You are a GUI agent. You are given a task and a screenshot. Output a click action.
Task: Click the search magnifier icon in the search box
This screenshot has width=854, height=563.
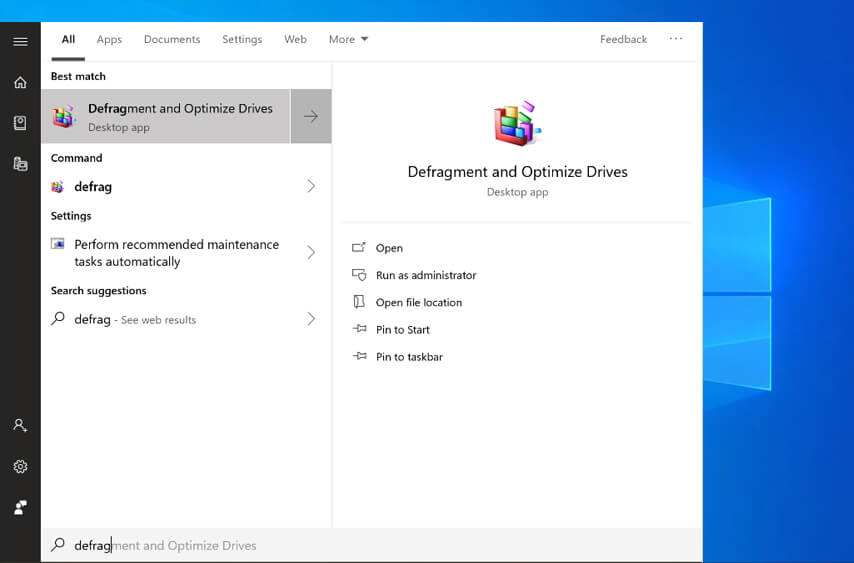(x=58, y=544)
